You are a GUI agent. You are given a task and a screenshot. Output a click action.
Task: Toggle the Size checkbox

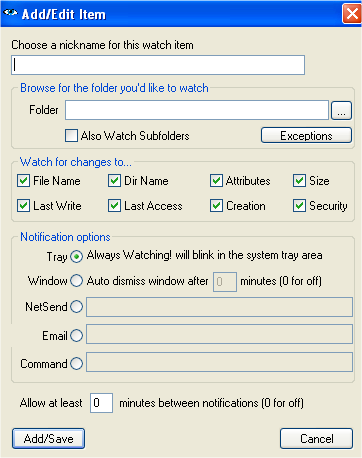click(x=299, y=181)
